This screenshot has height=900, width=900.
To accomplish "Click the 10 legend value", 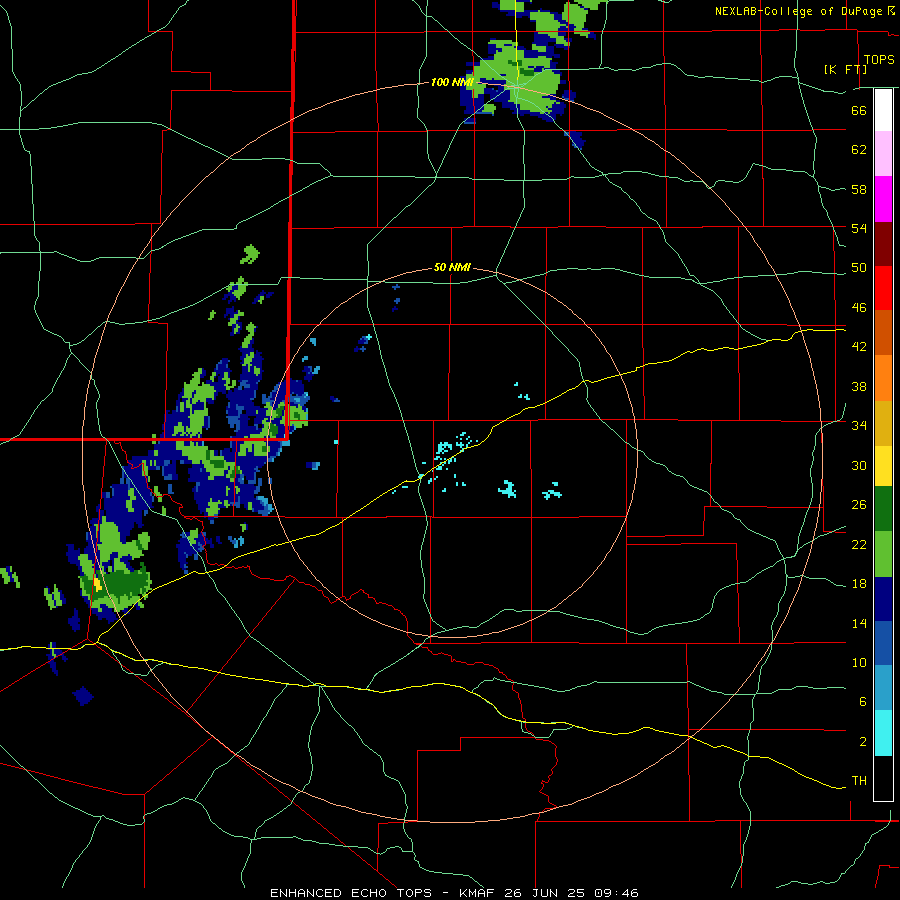I will coord(859,663).
